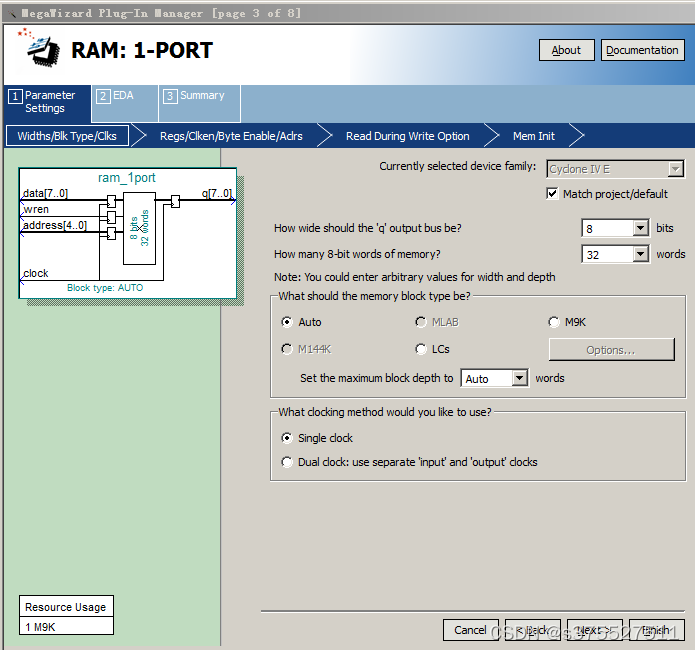Click the q[7..0] output port label
This screenshot has height=650, width=695.
217,193
